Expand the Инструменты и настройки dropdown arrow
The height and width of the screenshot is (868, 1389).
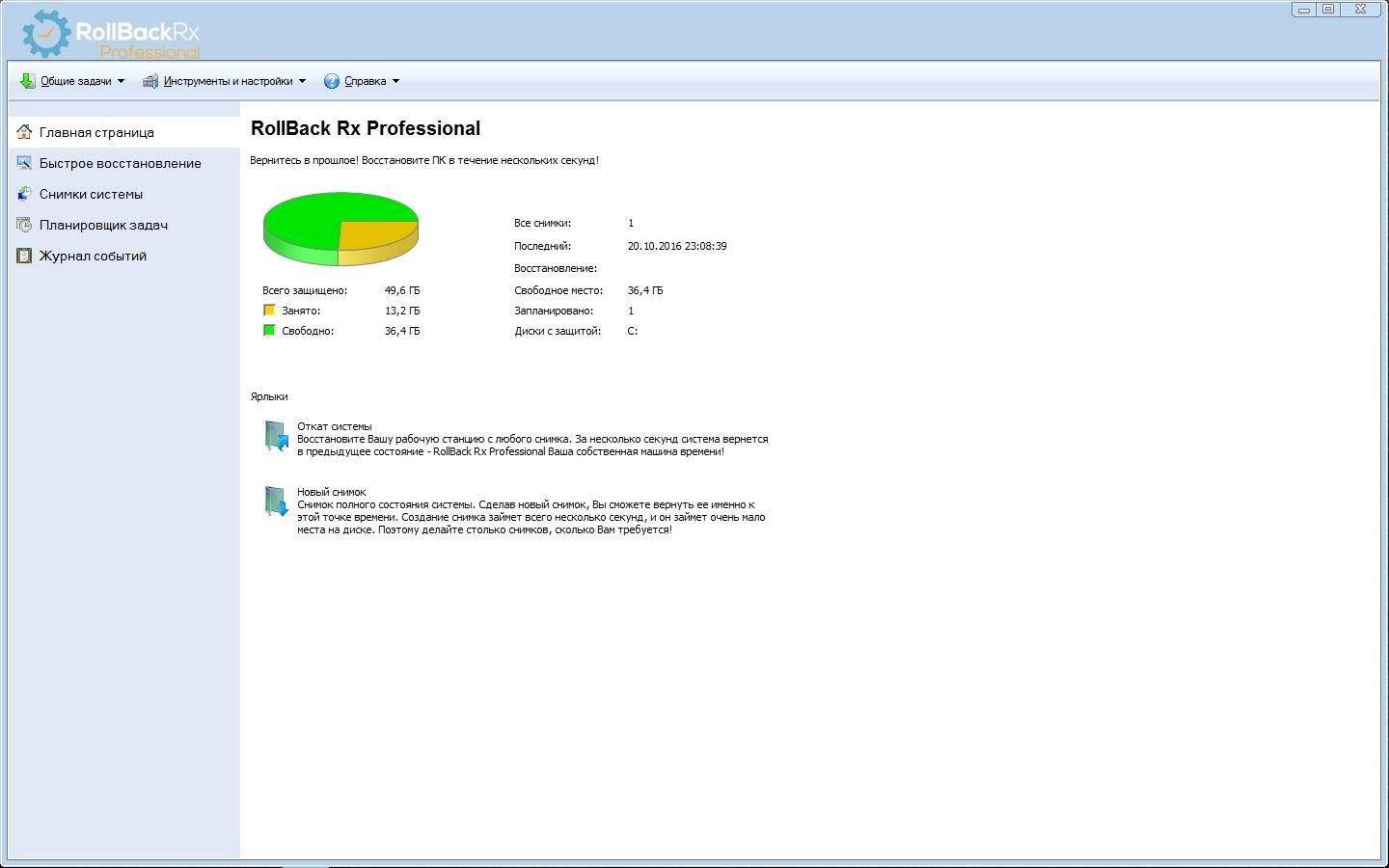point(302,81)
